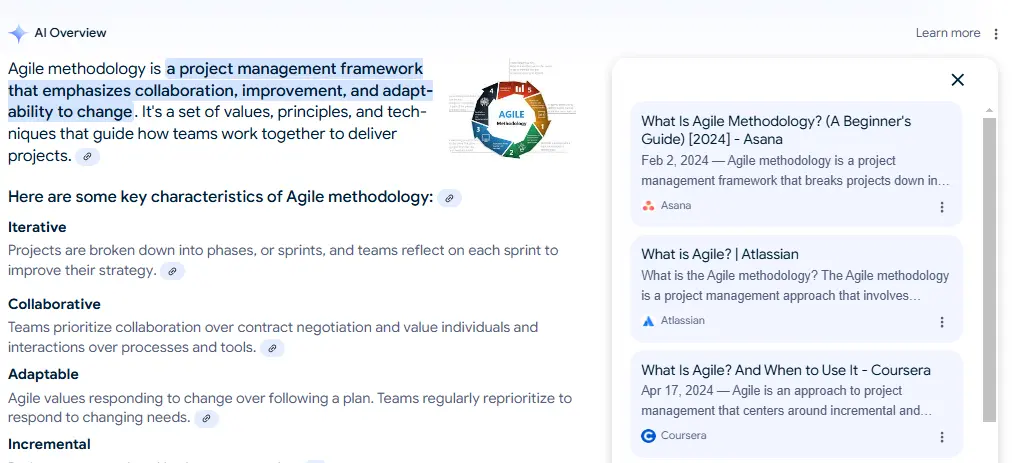This screenshot has width=1015, height=463.
Task: Click the Learn more link
Action: pos(947,33)
